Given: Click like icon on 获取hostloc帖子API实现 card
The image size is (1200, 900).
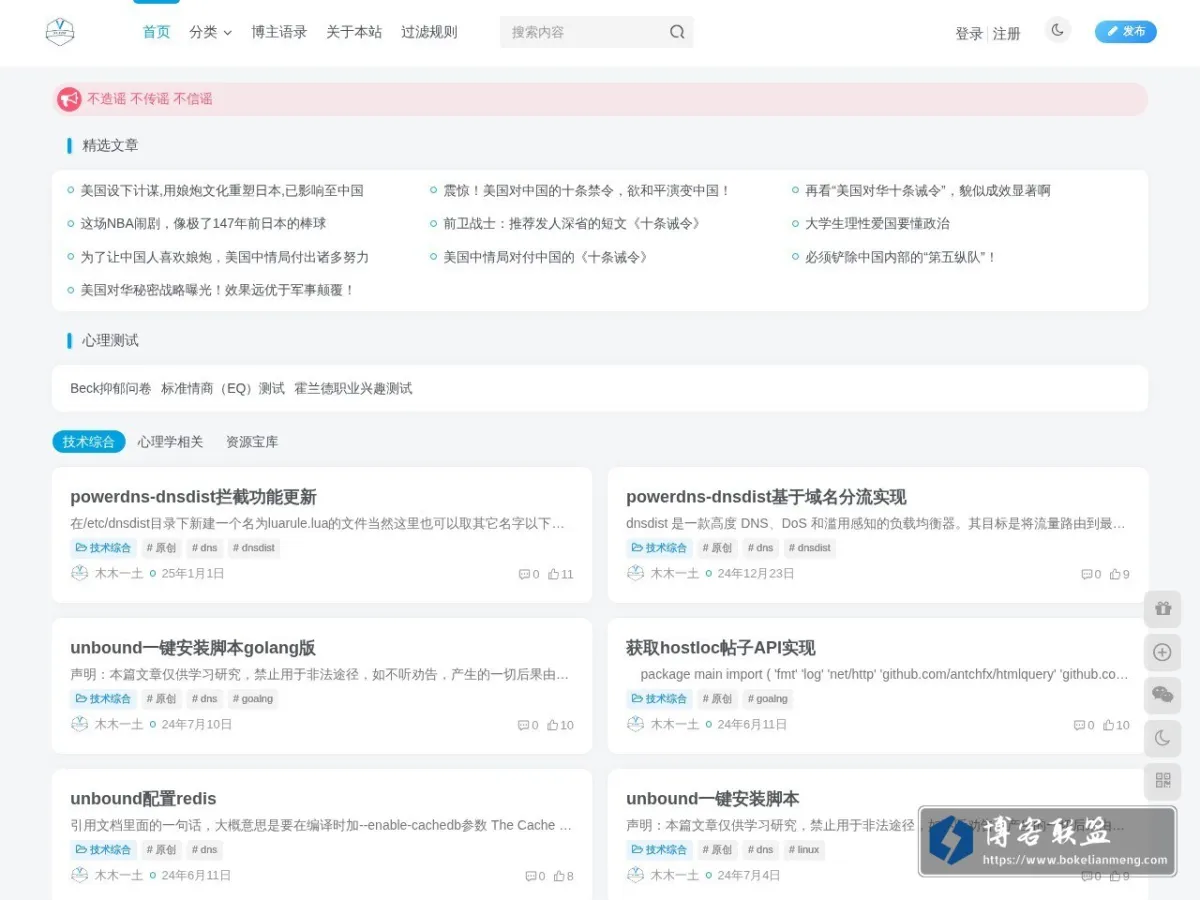Looking at the screenshot, I should click(1108, 725).
